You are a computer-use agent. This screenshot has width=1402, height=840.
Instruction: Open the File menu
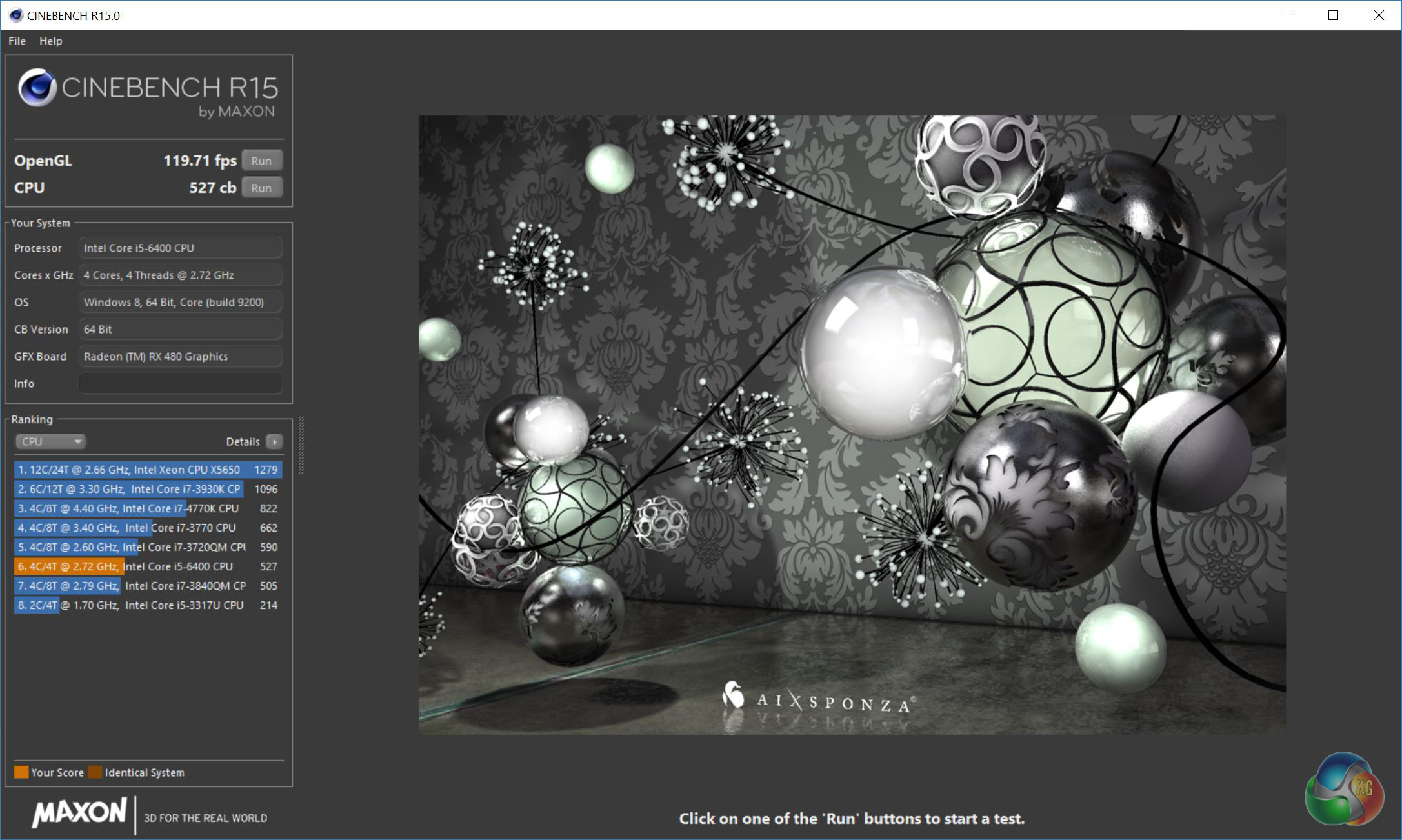coord(17,41)
